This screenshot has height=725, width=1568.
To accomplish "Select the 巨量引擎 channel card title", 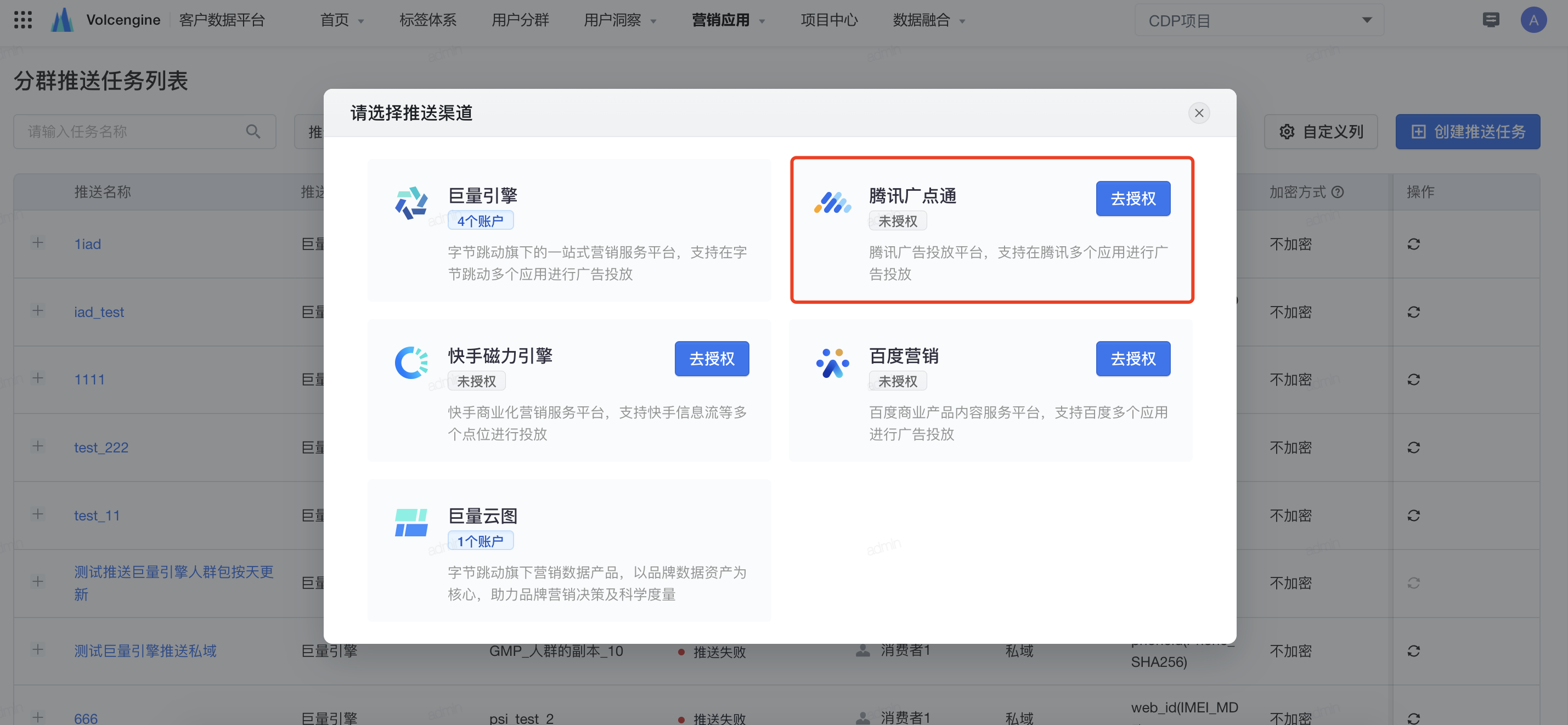I will point(483,196).
